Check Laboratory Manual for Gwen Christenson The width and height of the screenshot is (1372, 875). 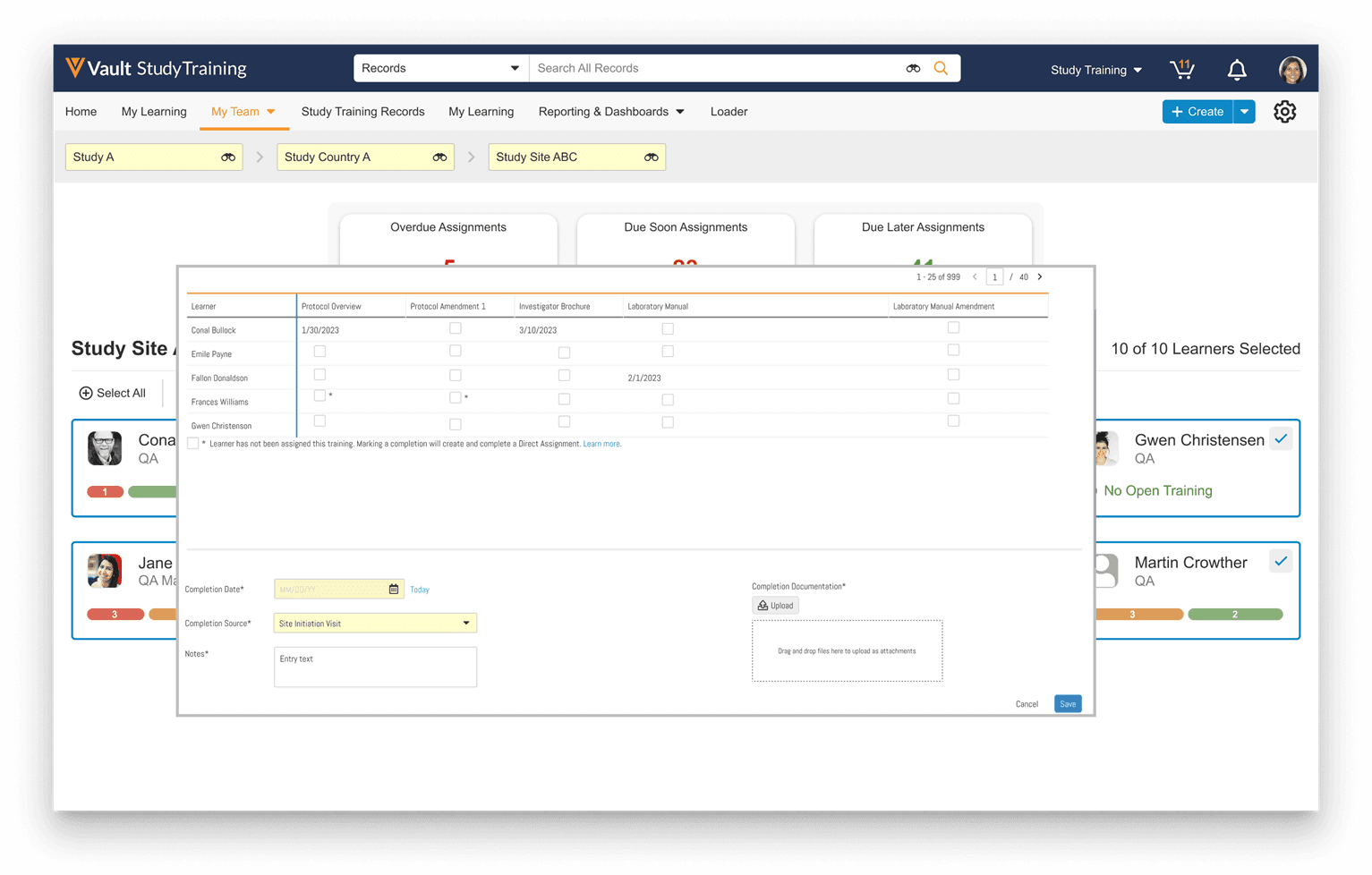668,422
